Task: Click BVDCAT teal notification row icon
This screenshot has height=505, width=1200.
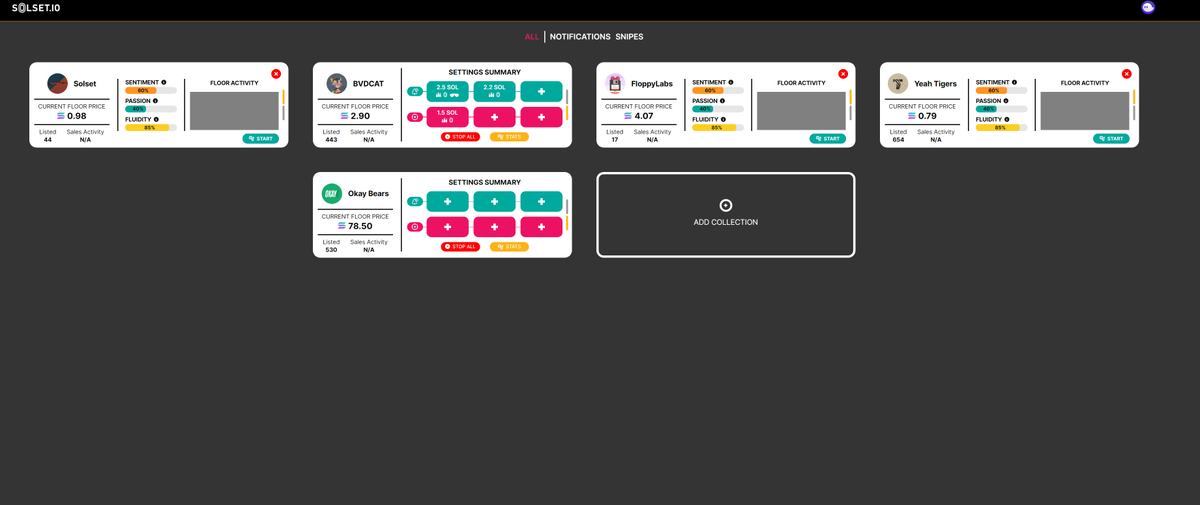Action: pos(414,92)
